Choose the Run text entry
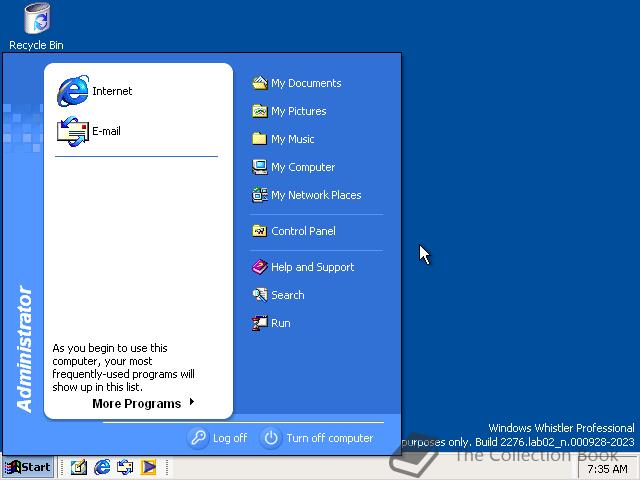This screenshot has height=480, width=640. [x=281, y=323]
